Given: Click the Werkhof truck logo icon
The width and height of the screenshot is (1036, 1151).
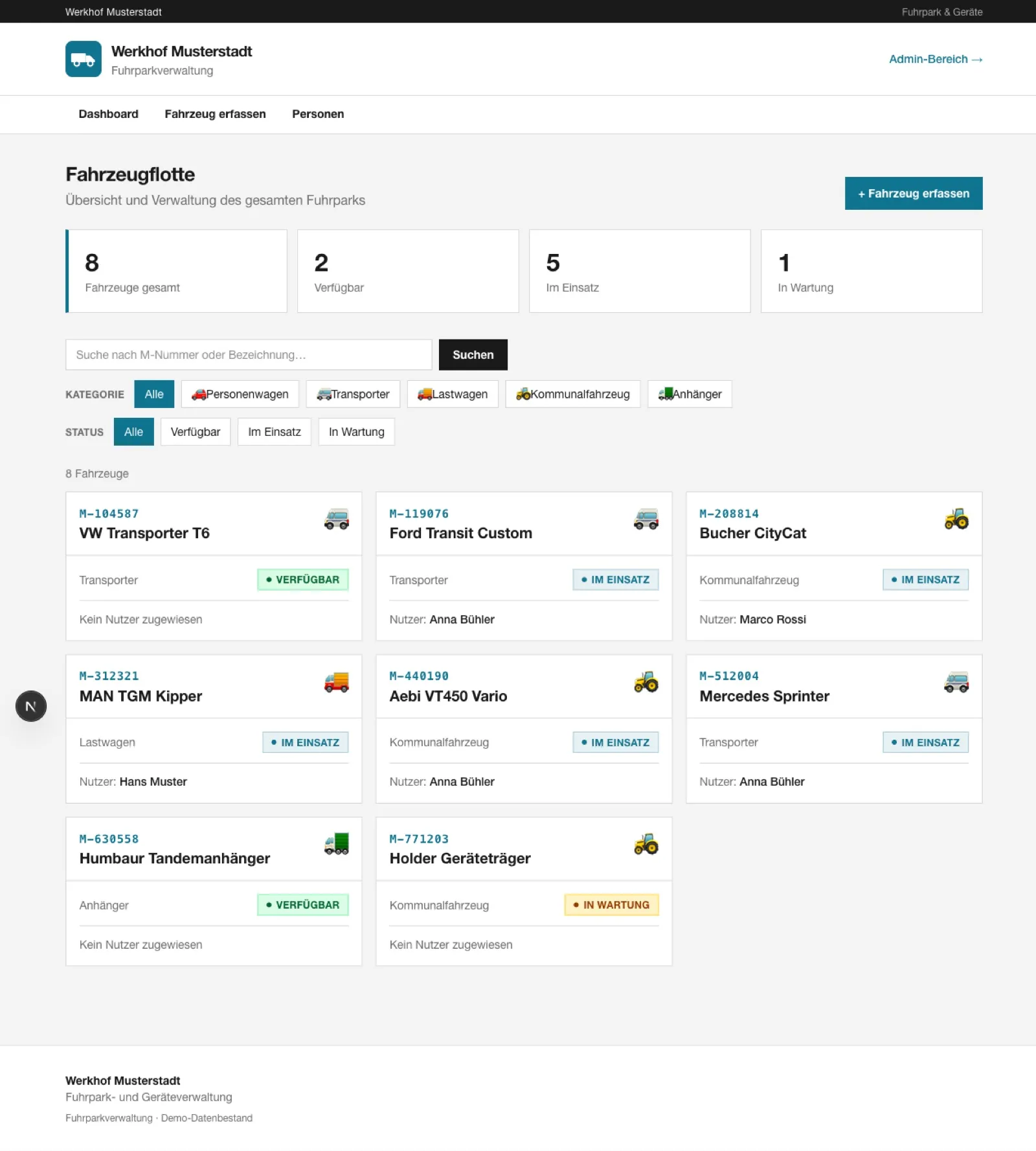Looking at the screenshot, I should click(x=83, y=59).
